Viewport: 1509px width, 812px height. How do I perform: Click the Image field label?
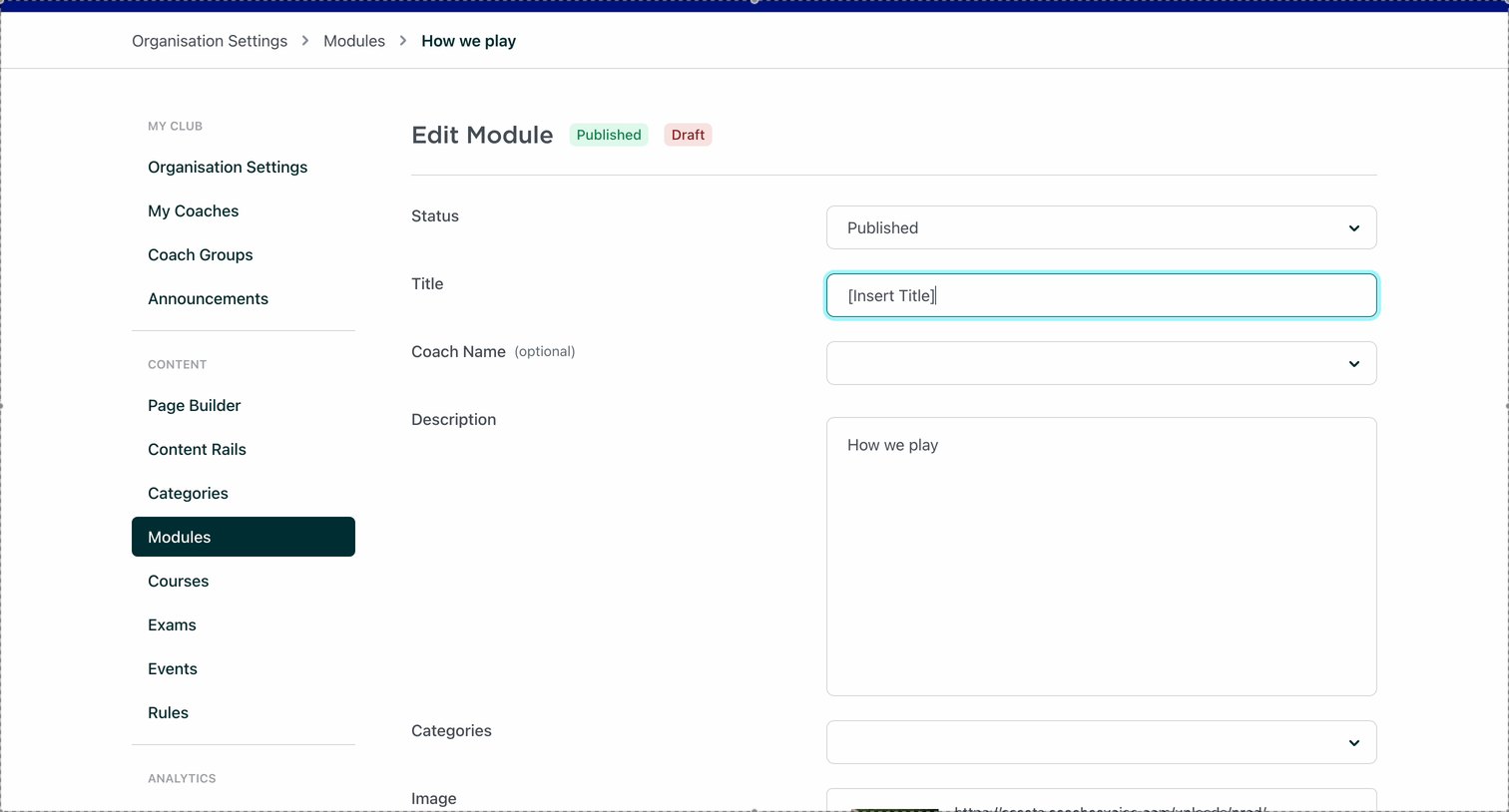click(x=433, y=798)
